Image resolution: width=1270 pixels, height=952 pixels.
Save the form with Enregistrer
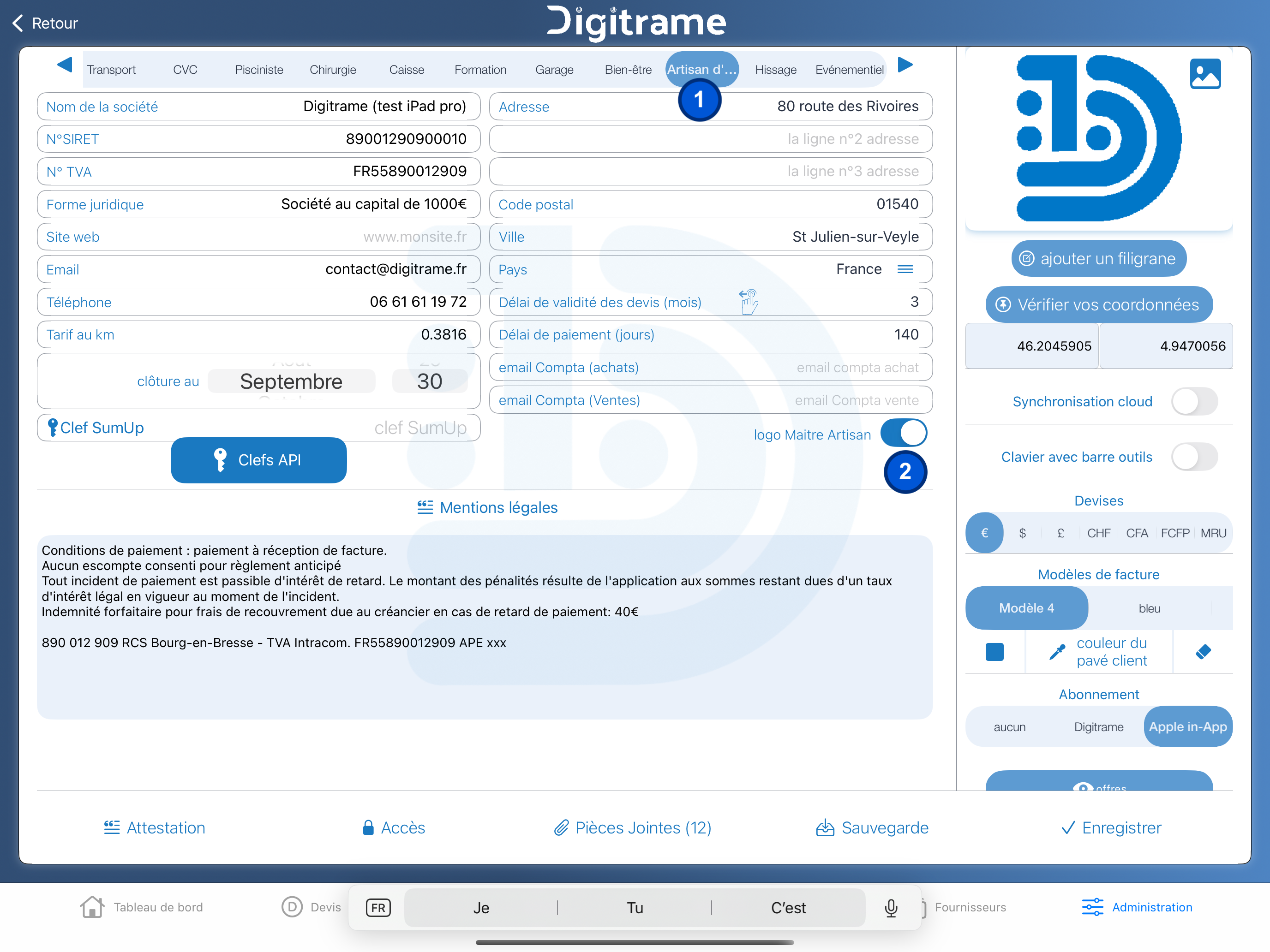coord(1111,827)
